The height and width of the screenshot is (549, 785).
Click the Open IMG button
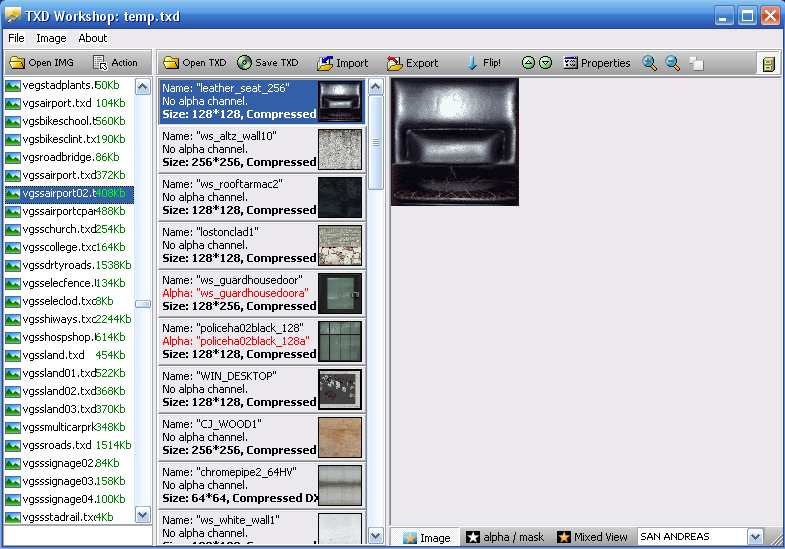(x=42, y=63)
